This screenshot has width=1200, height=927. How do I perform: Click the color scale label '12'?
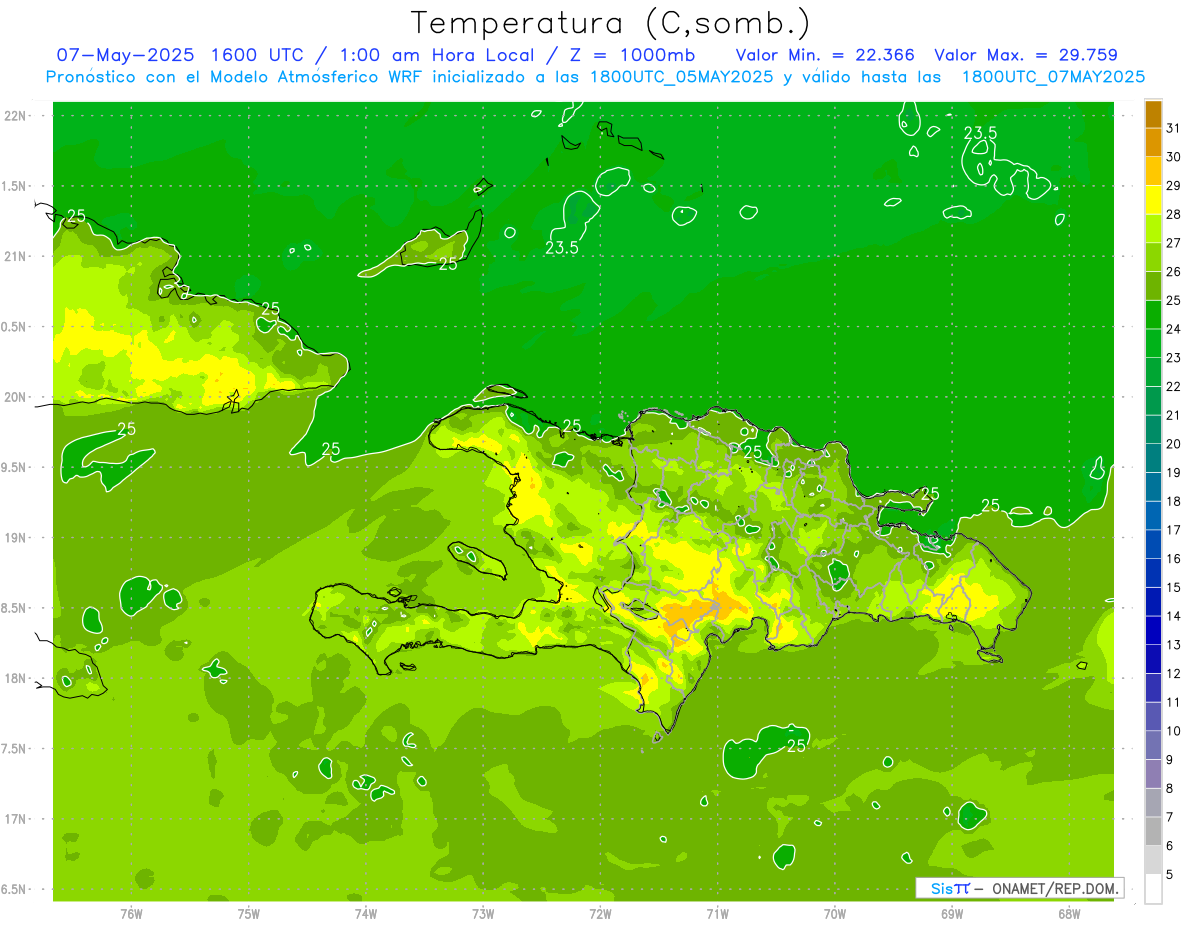point(1174,674)
